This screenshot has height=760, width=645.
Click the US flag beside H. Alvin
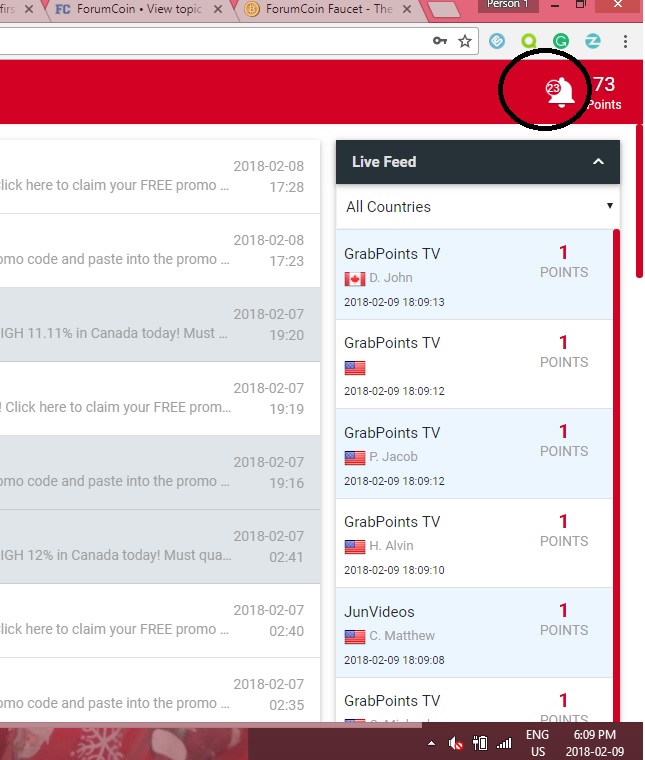point(355,547)
